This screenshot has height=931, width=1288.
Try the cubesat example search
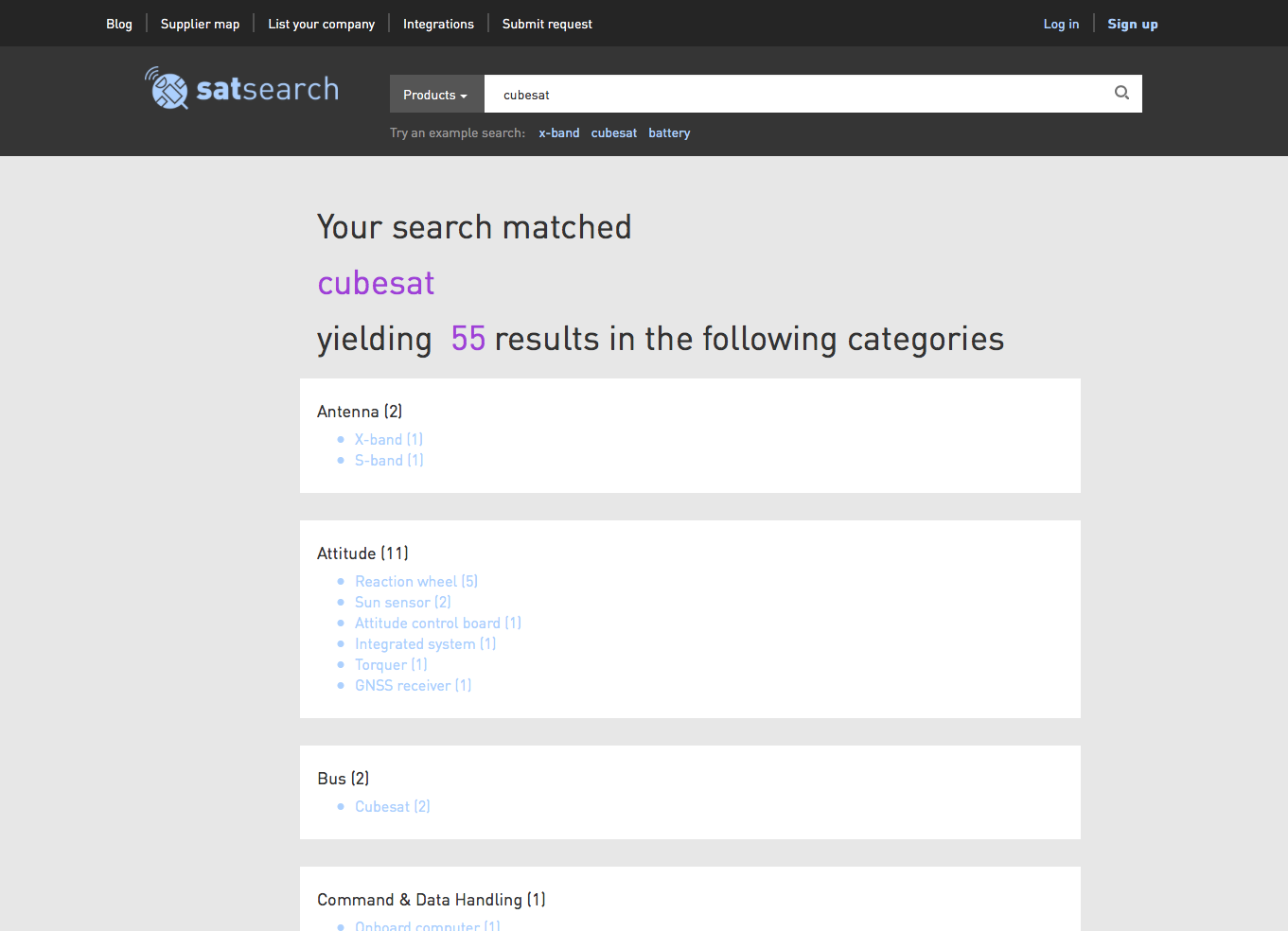(614, 132)
